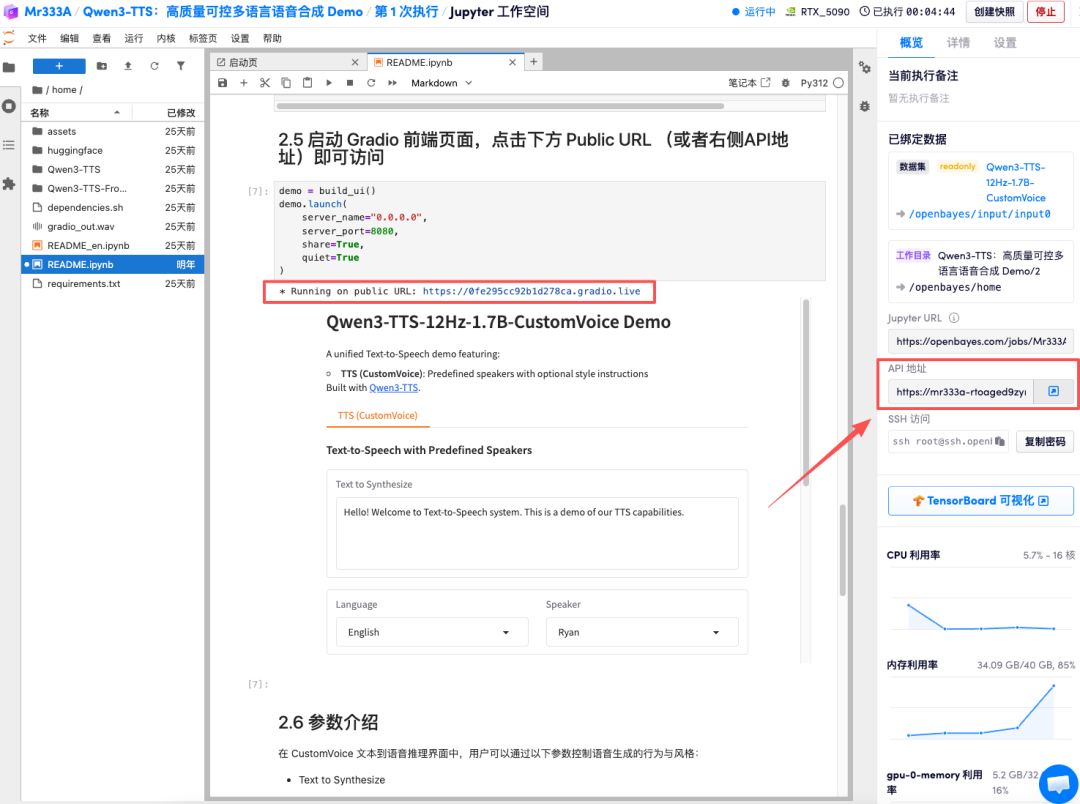Open the Language dropdown showing English

click(x=432, y=632)
